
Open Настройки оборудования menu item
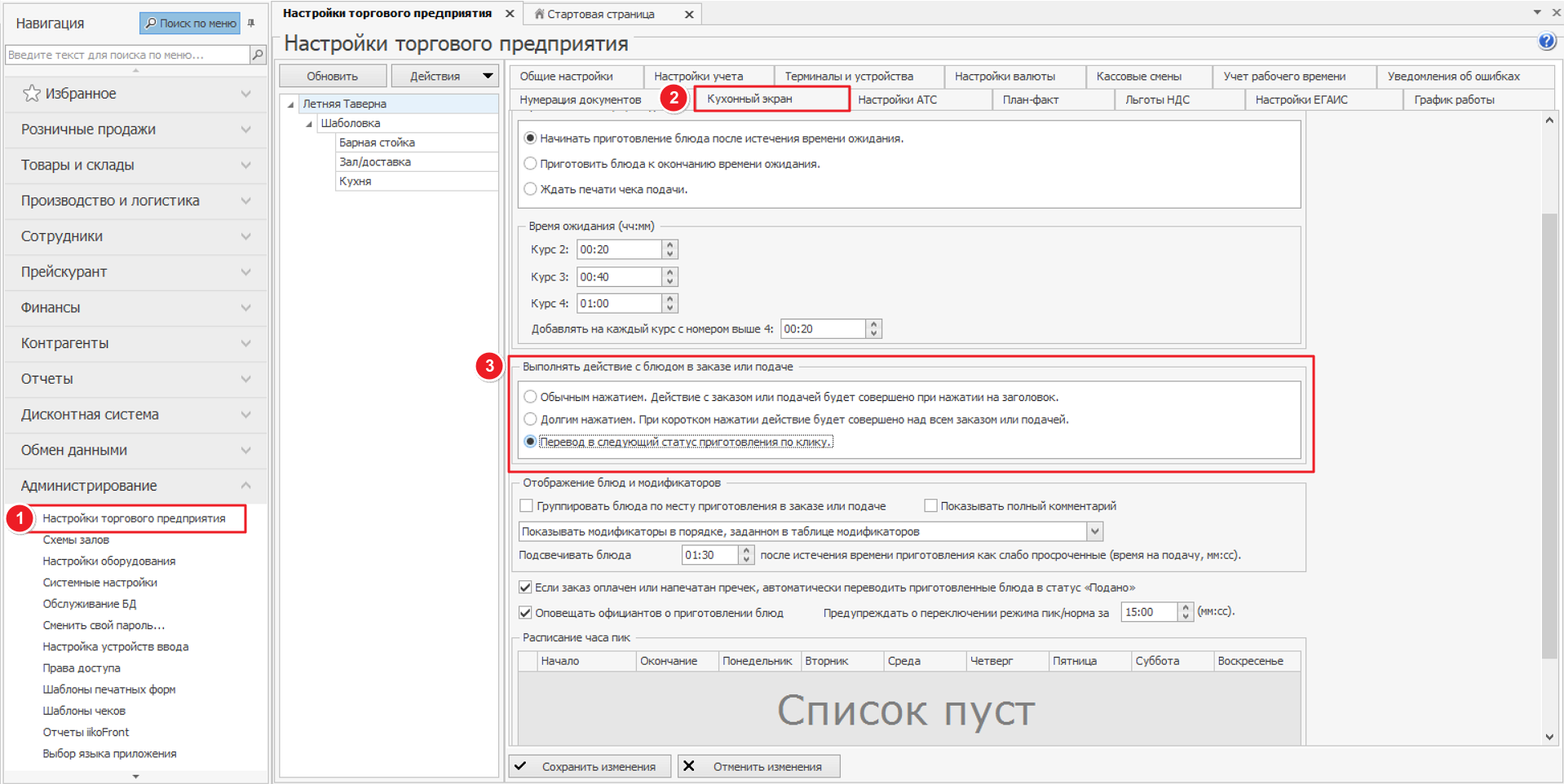[x=109, y=561]
